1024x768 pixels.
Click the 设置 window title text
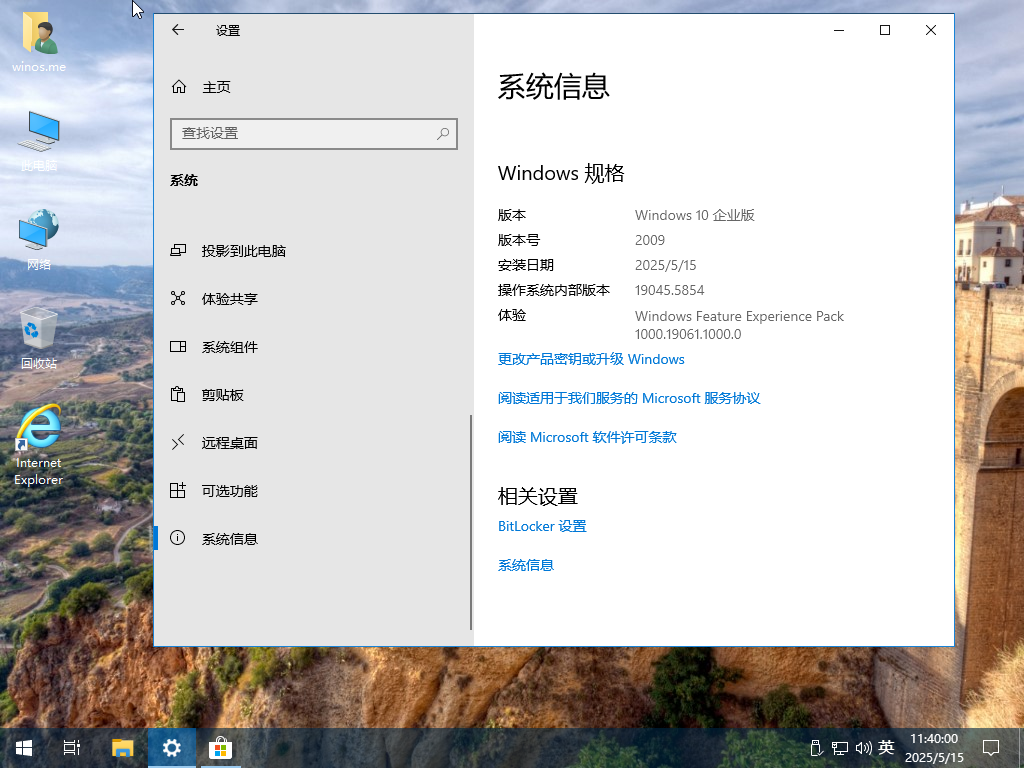tap(228, 31)
